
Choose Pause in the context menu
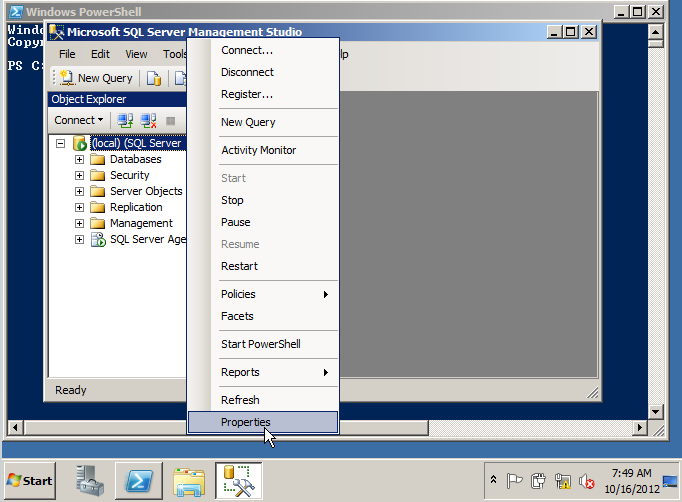(x=263, y=222)
